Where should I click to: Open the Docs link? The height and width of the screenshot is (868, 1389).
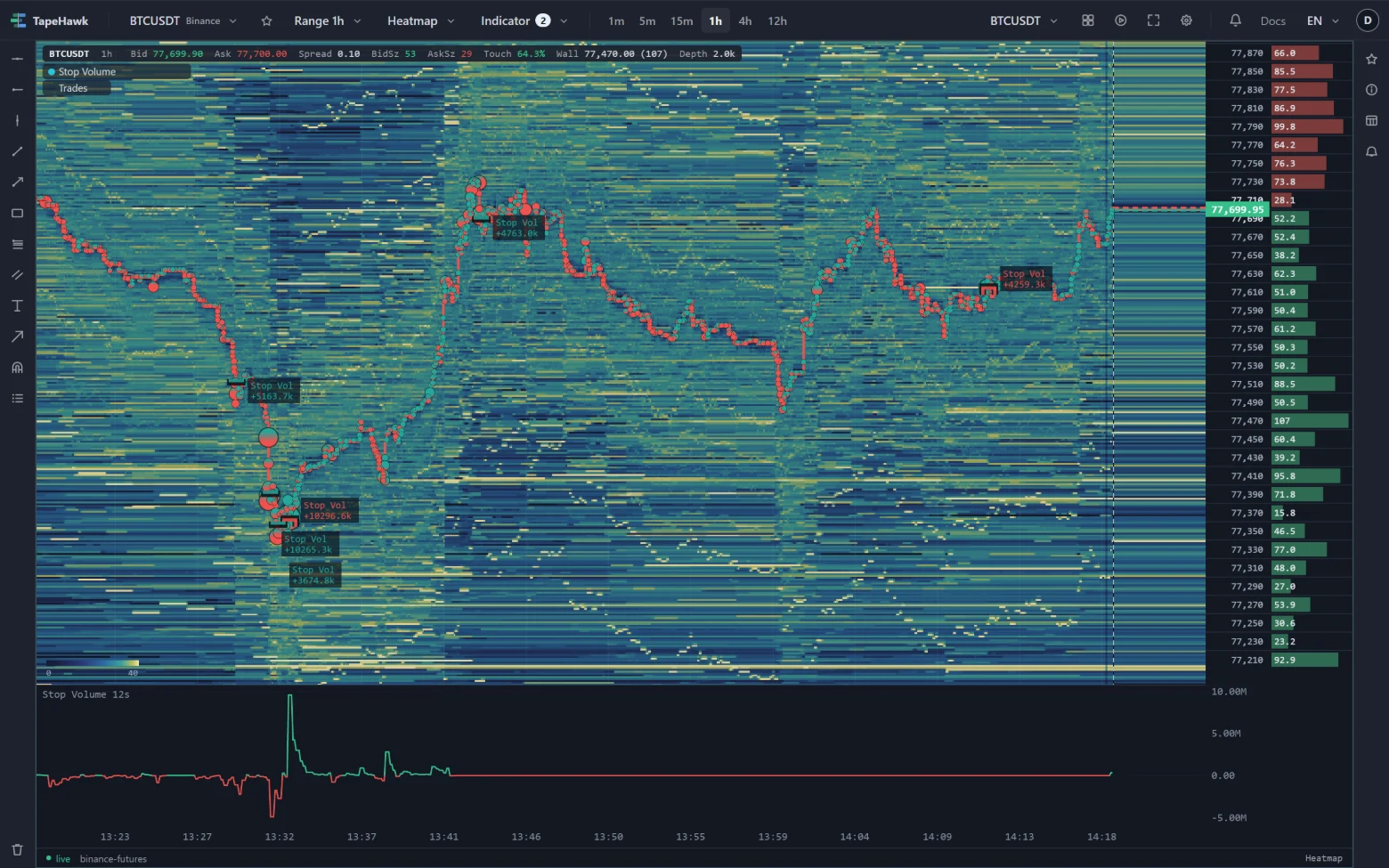click(x=1273, y=21)
